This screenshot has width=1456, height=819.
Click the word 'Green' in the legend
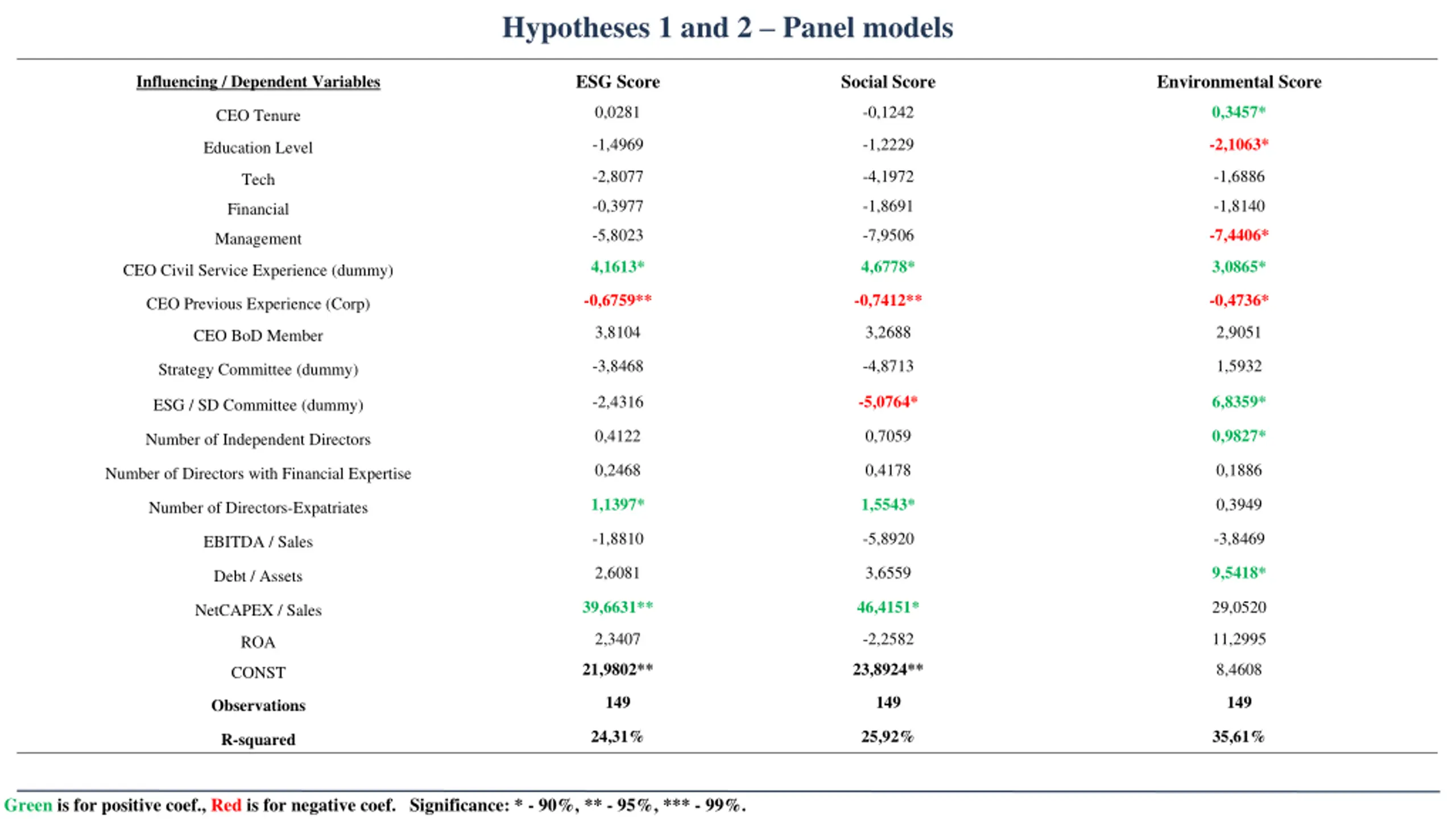pos(28,805)
